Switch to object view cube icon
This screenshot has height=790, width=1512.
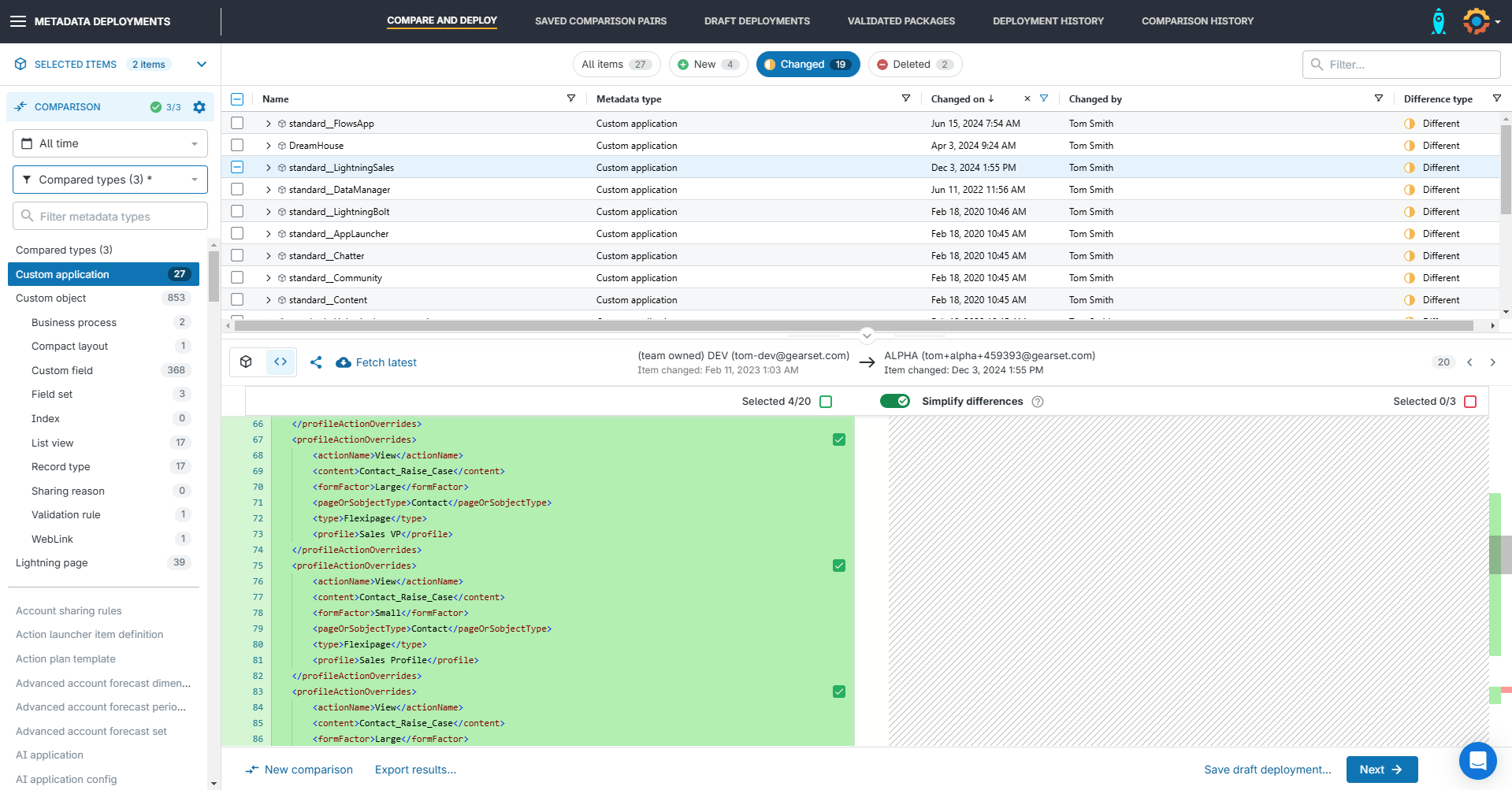click(x=247, y=362)
